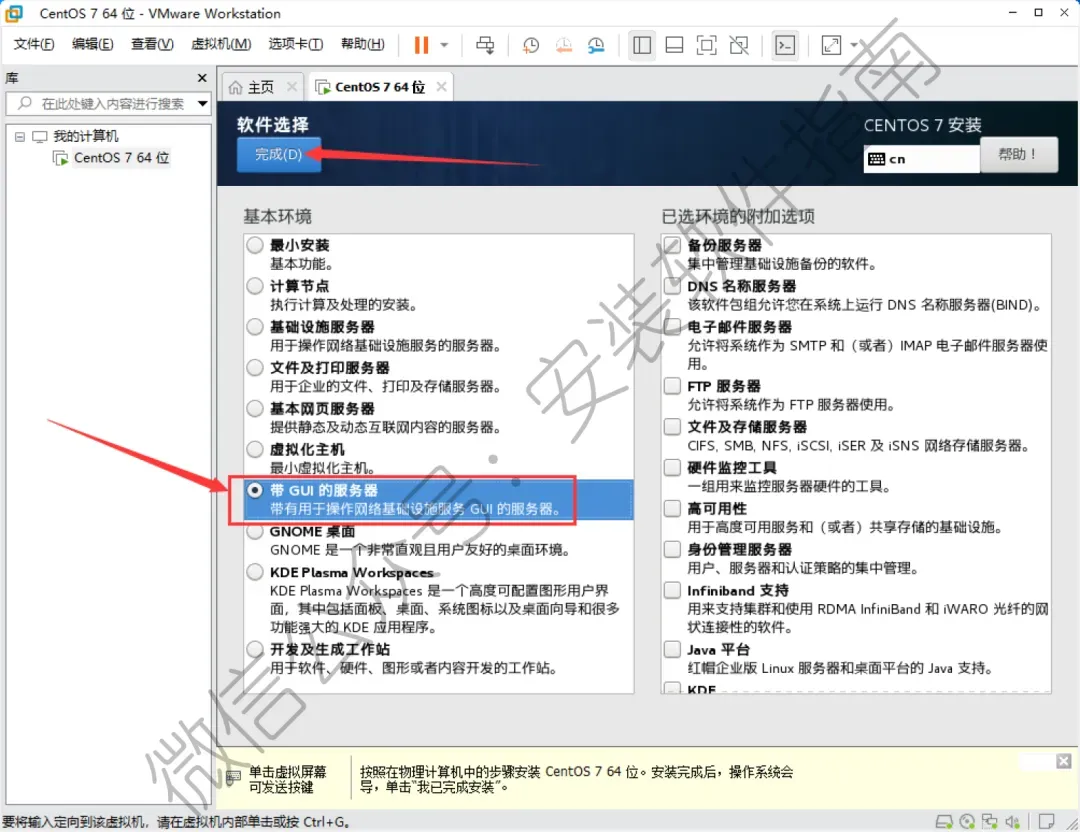The height and width of the screenshot is (832, 1080).
Task: Click the keyboard icon in hint bar
Action: (233, 778)
